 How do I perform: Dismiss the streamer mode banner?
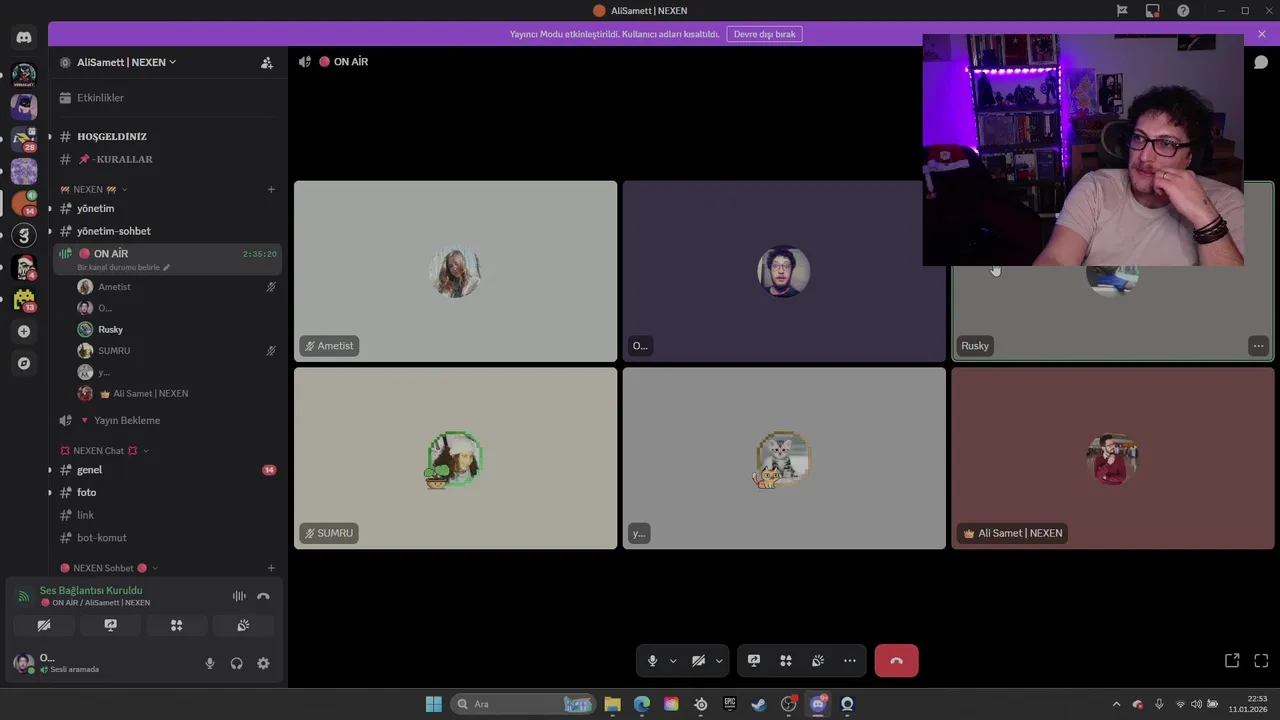coord(1262,34)
